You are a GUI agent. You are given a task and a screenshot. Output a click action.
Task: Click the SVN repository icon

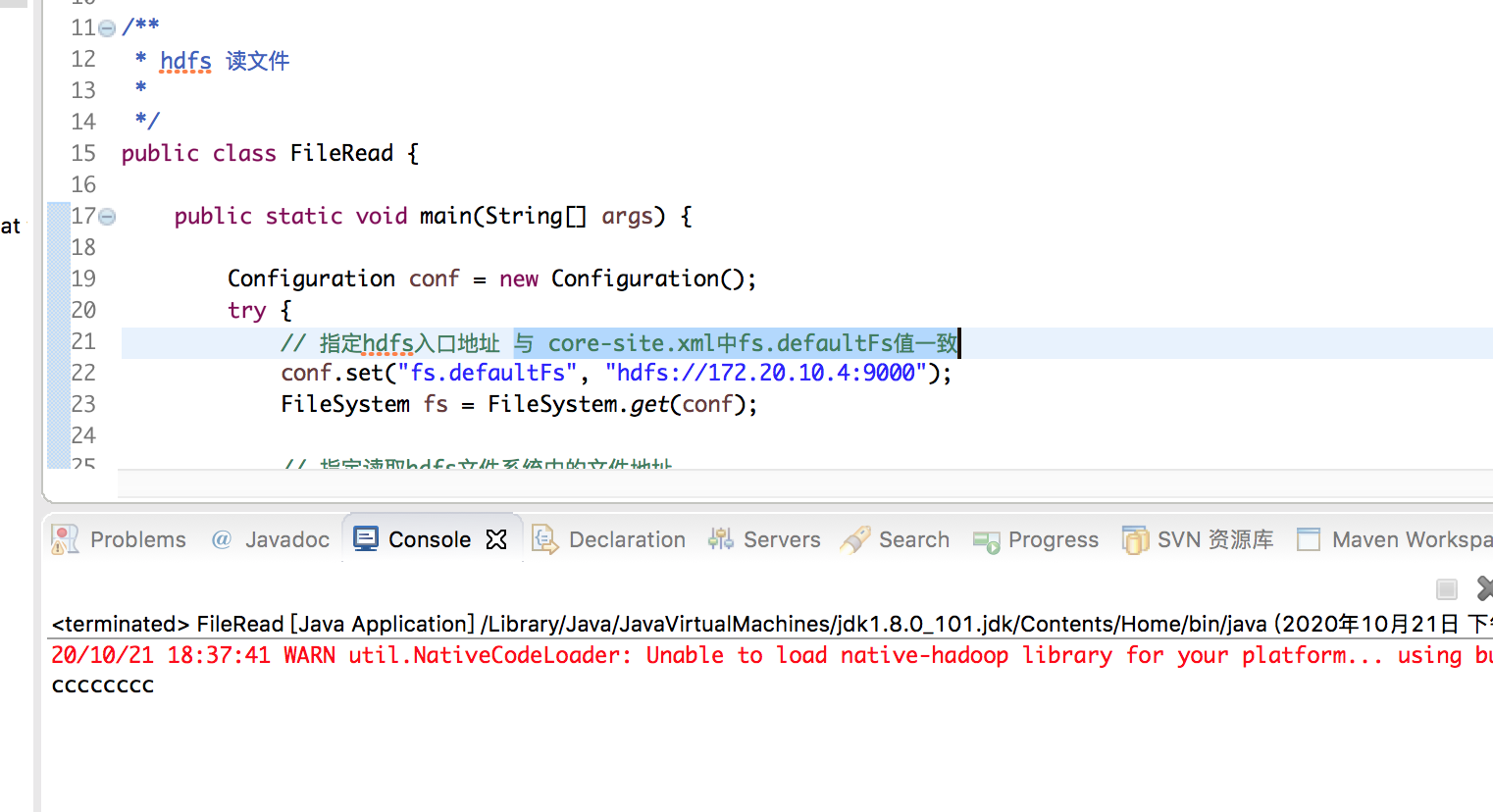click(x=1135, y=539)
